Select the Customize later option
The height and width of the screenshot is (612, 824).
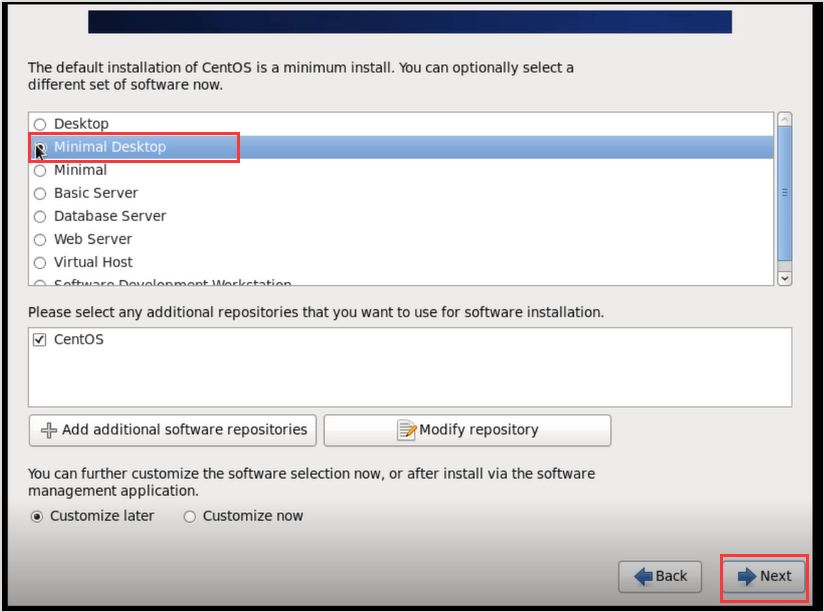[37, 517]
